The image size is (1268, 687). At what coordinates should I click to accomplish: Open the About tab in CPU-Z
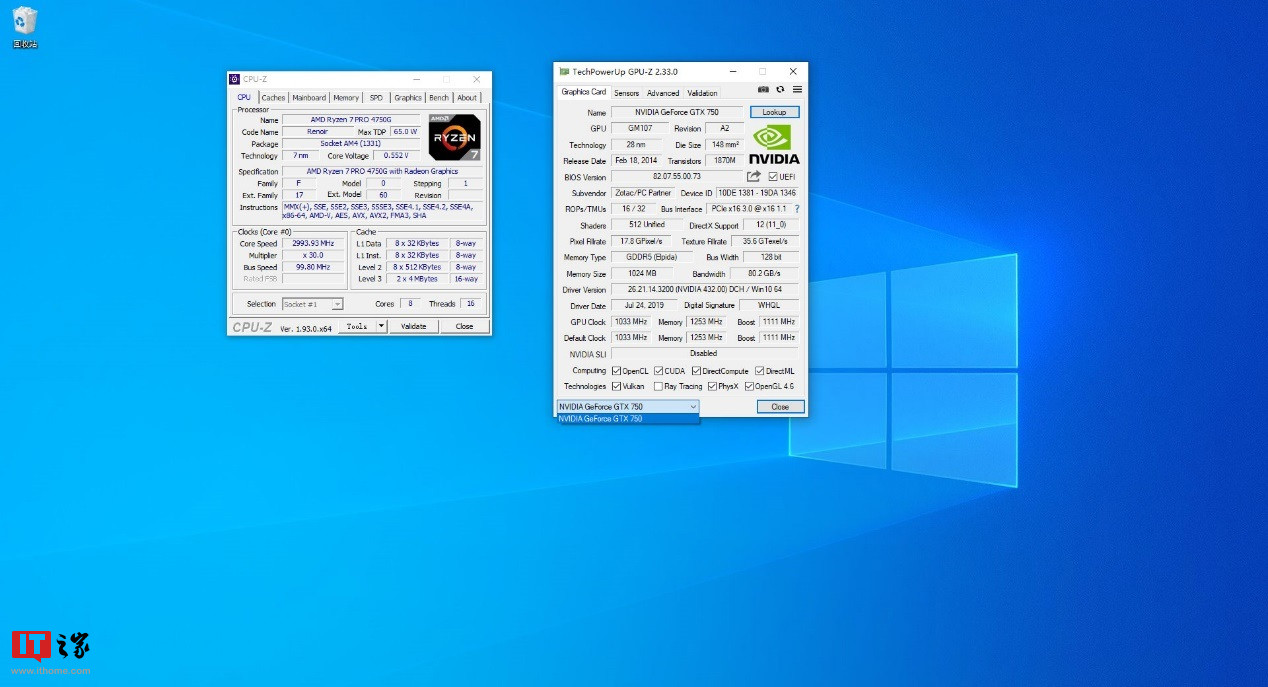467,98
